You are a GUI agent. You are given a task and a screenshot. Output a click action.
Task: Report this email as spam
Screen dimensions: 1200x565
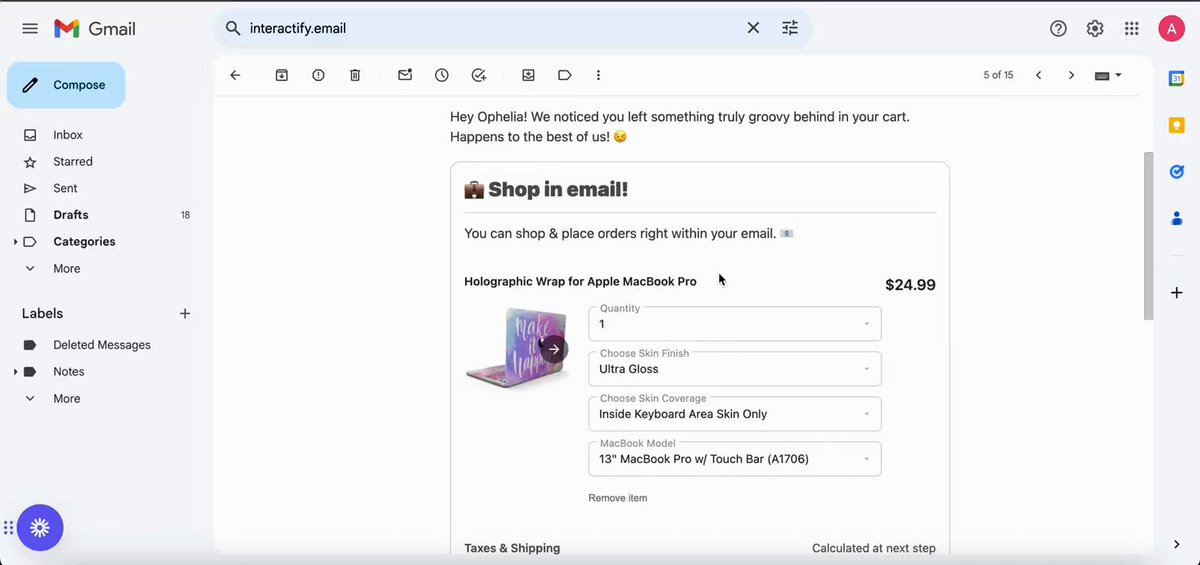click(x=318, y=75)
